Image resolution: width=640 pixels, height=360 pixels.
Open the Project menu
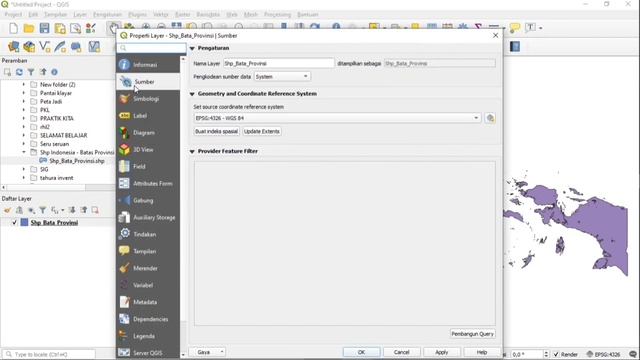coord(13,14)
